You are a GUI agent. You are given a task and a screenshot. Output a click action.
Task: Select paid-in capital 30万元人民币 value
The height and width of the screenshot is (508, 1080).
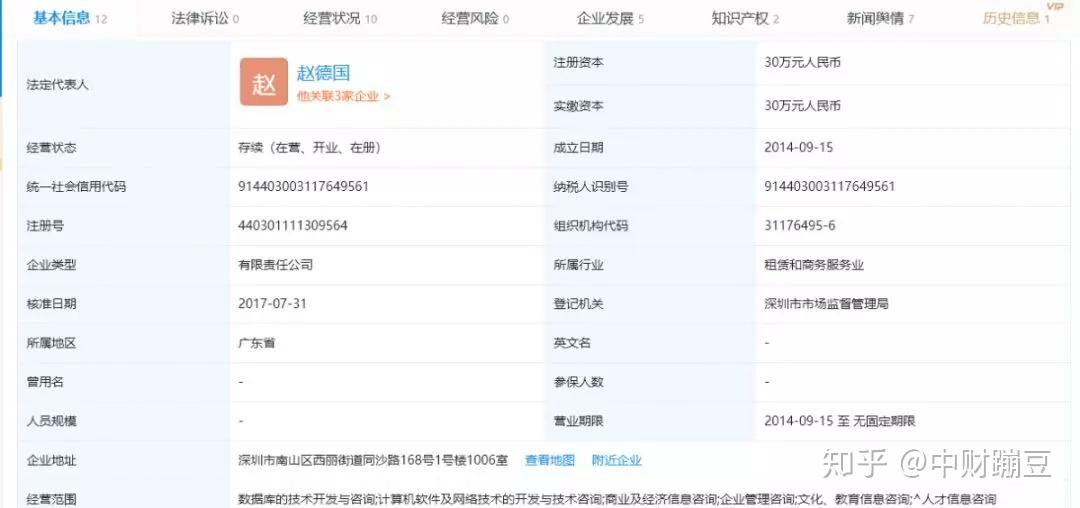point(802,106)
